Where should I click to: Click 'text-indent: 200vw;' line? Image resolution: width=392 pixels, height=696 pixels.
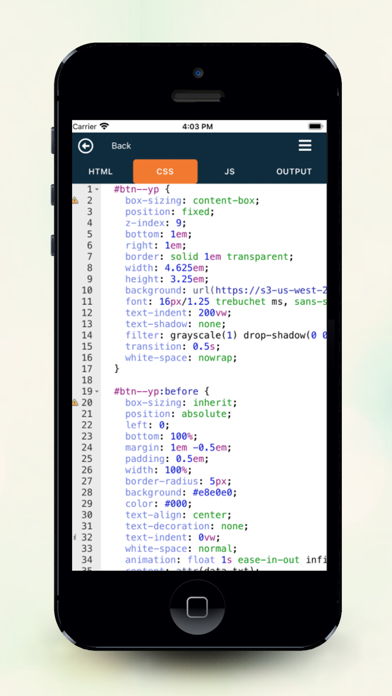178,313
